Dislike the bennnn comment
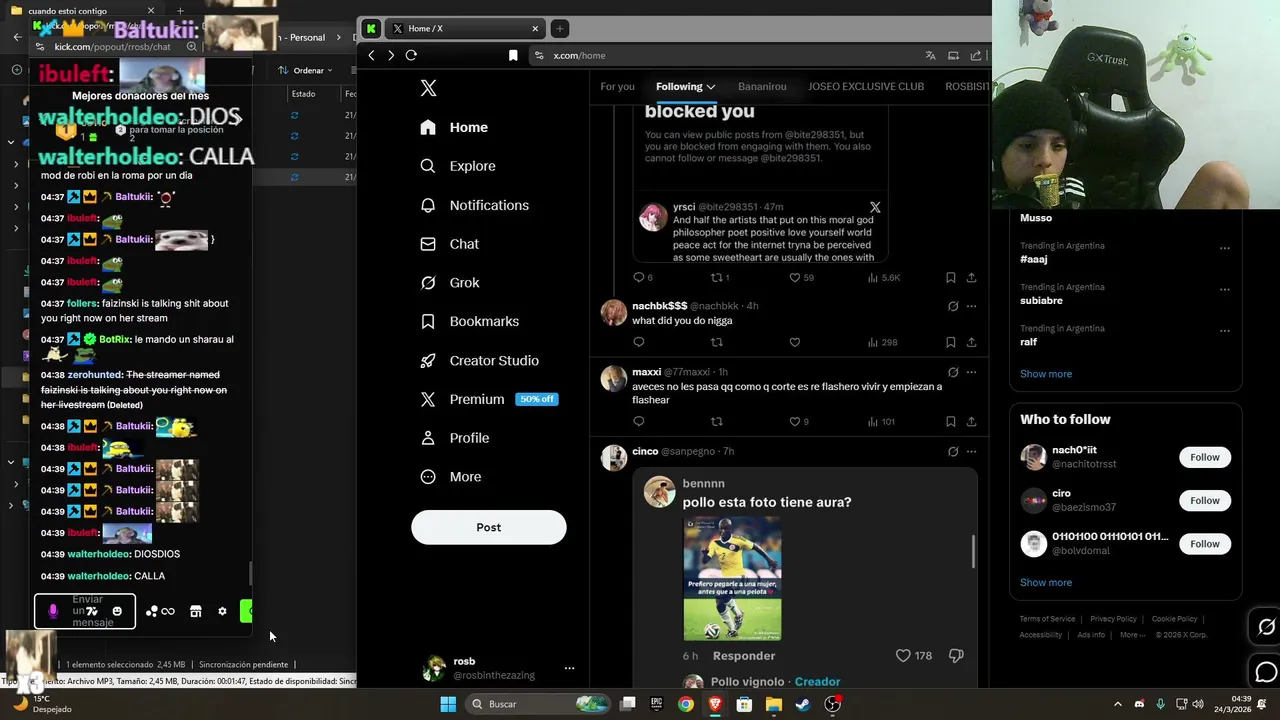Viewport: 1280px width, 720px height. pyautogui.click(x=956, y=655)
